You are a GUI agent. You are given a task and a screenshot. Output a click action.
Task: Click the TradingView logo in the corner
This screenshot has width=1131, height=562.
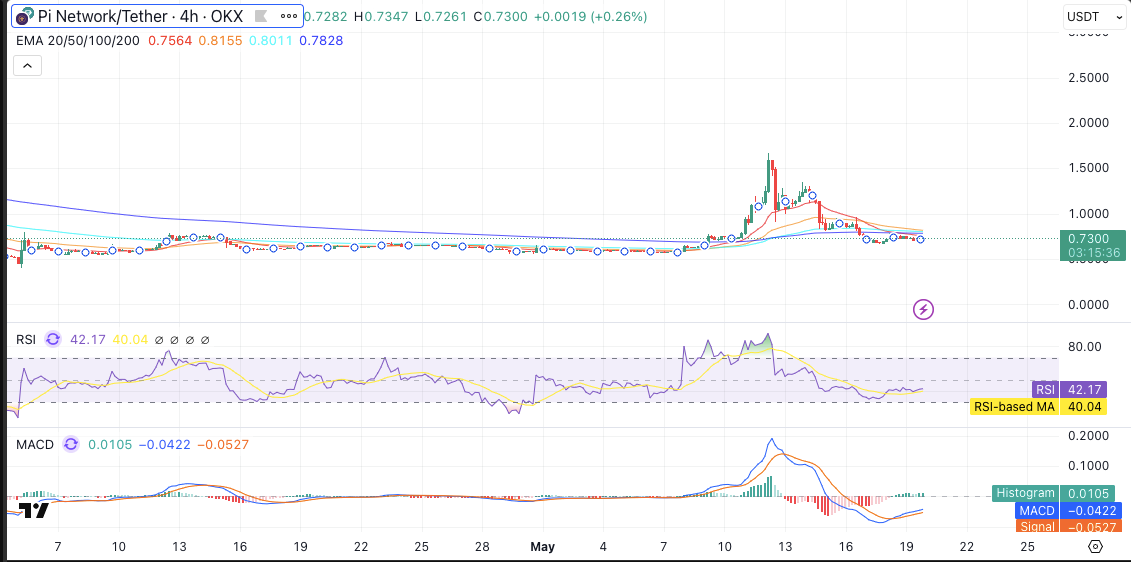pos(33,511)
